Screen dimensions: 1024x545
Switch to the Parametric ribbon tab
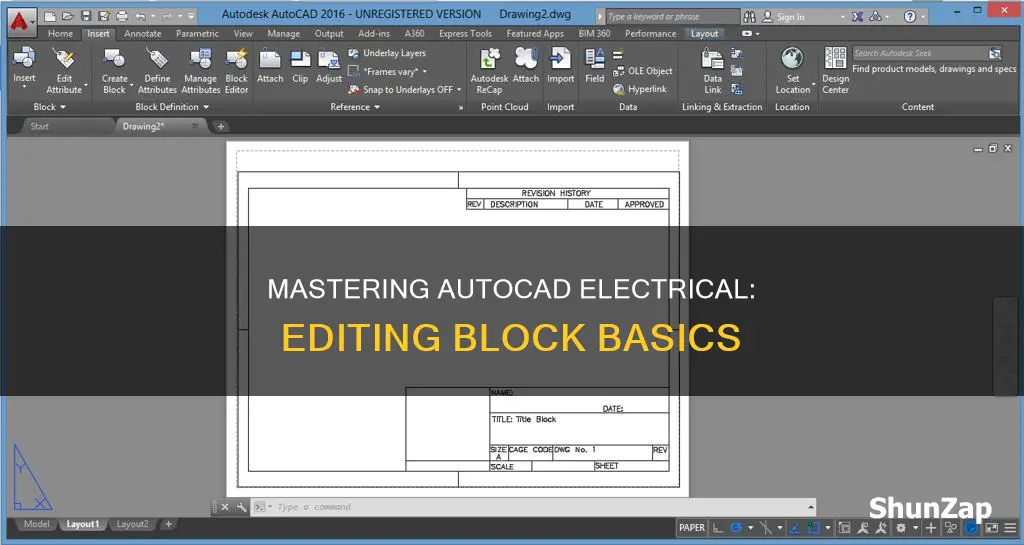pyautogui.click(x=197, y=33)
